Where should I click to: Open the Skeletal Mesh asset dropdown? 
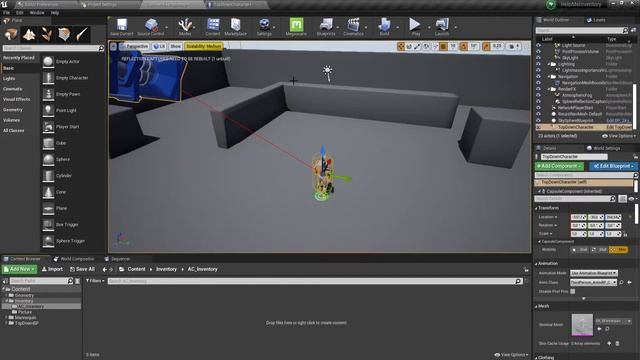613,321
